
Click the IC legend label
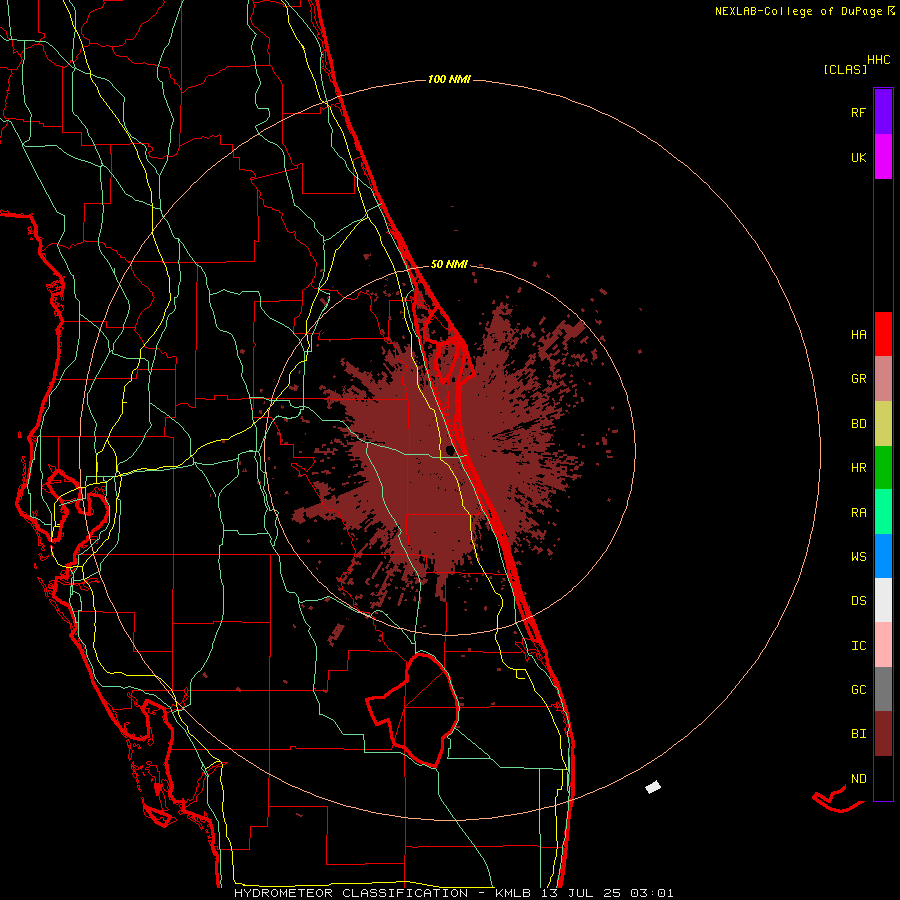(858, 646)
